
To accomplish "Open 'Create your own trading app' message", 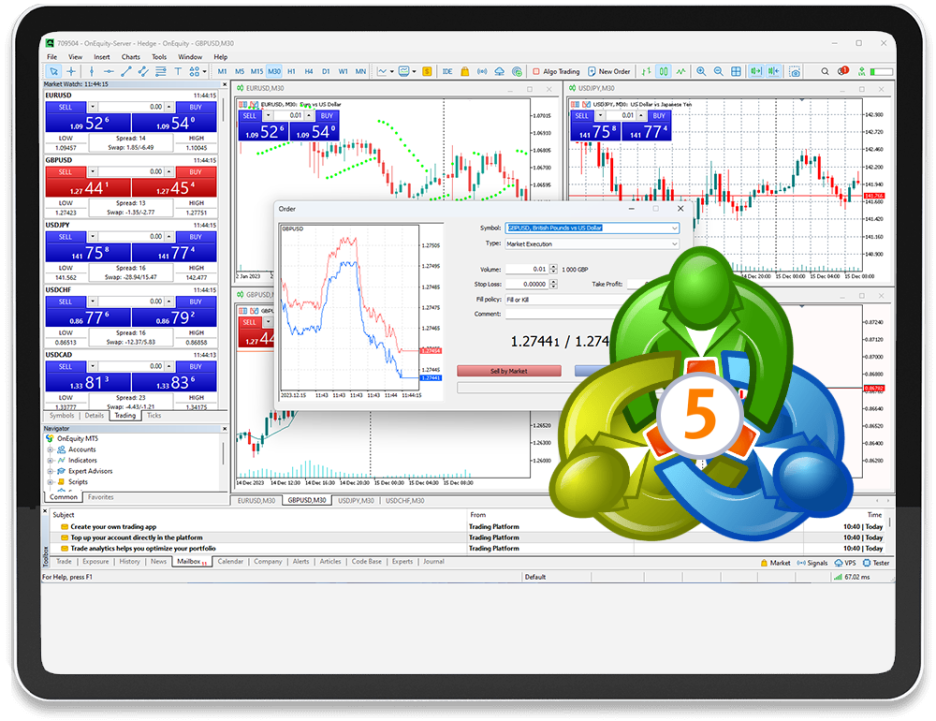I will point(113,527).
